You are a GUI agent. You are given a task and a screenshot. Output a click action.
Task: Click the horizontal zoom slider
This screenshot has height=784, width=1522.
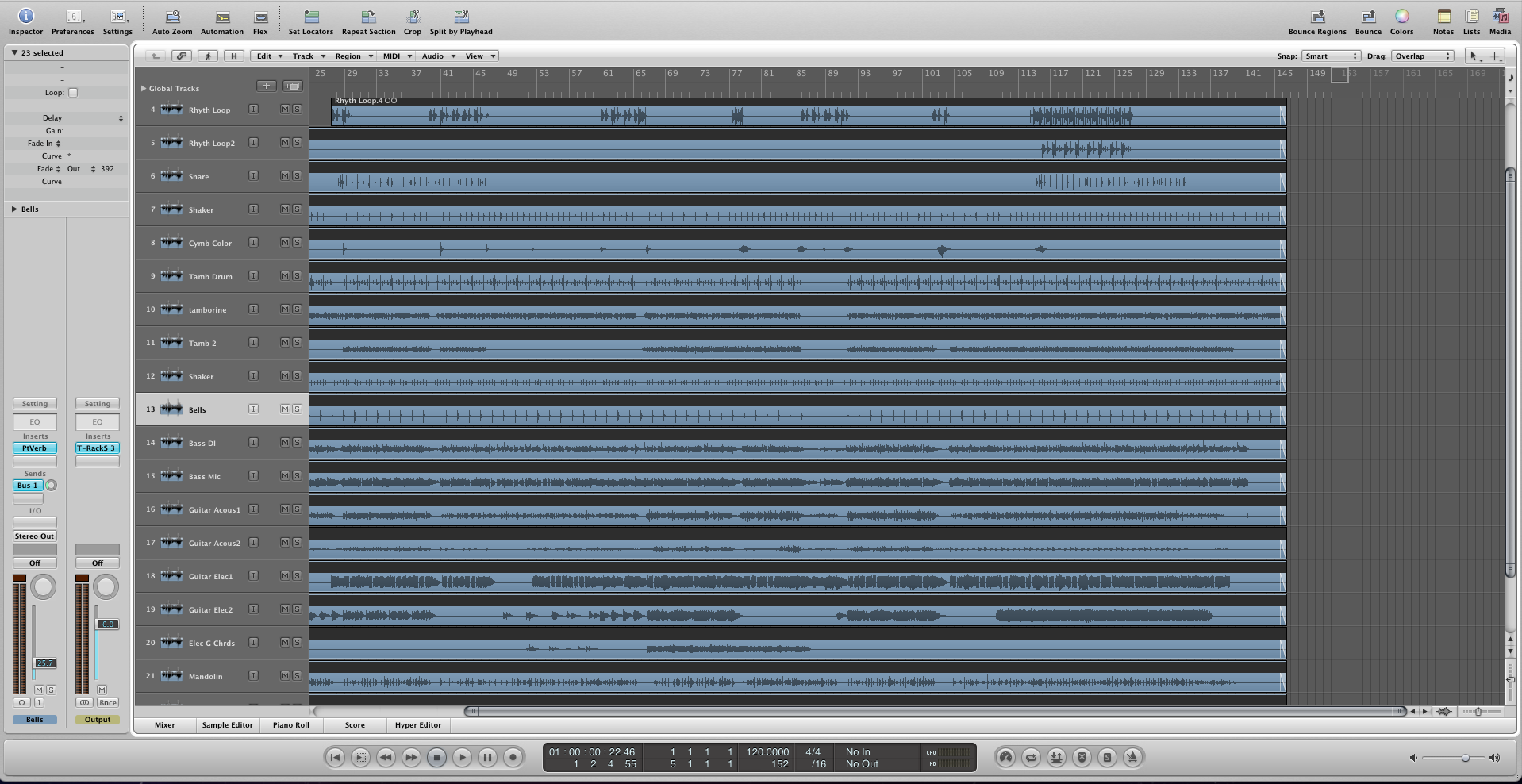pyautogui.click(x=1479, y=712)
